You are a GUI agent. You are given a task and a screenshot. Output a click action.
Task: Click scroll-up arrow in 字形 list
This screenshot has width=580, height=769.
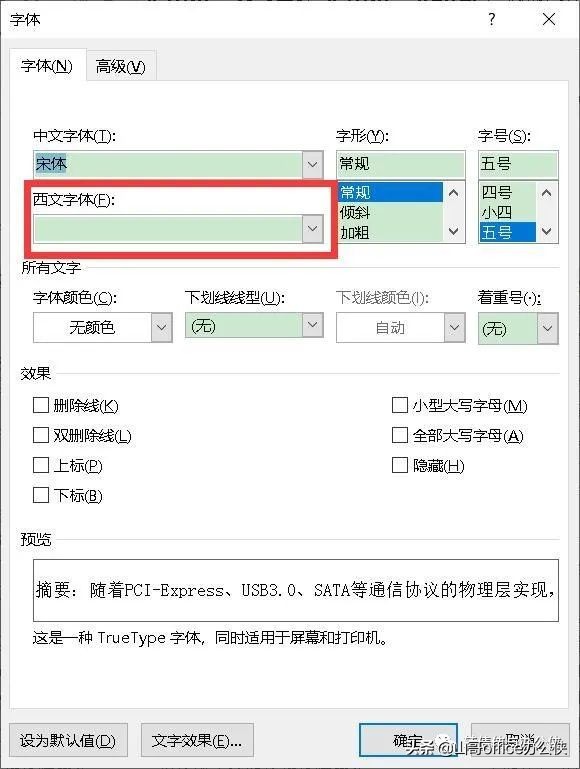coord(454,193)
